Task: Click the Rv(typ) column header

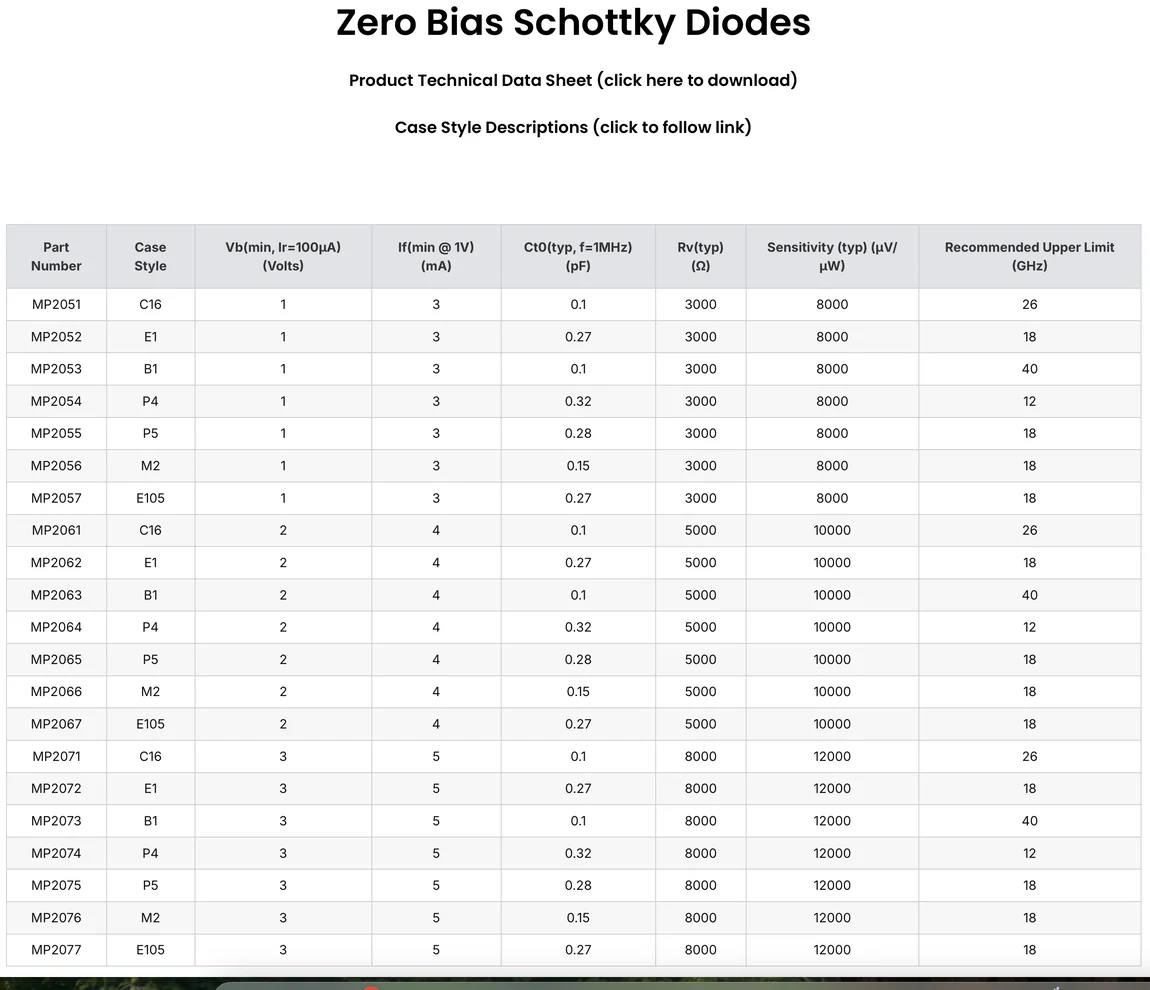Action: pos(700,256)
